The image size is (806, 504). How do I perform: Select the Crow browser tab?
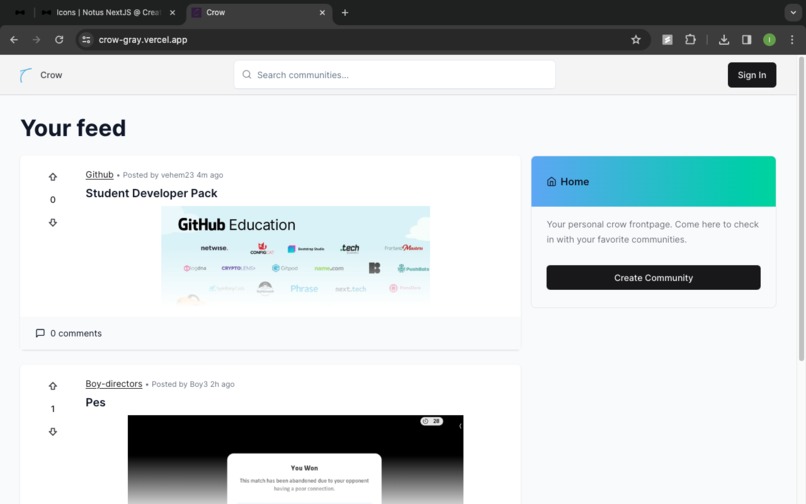coord(260,12)
